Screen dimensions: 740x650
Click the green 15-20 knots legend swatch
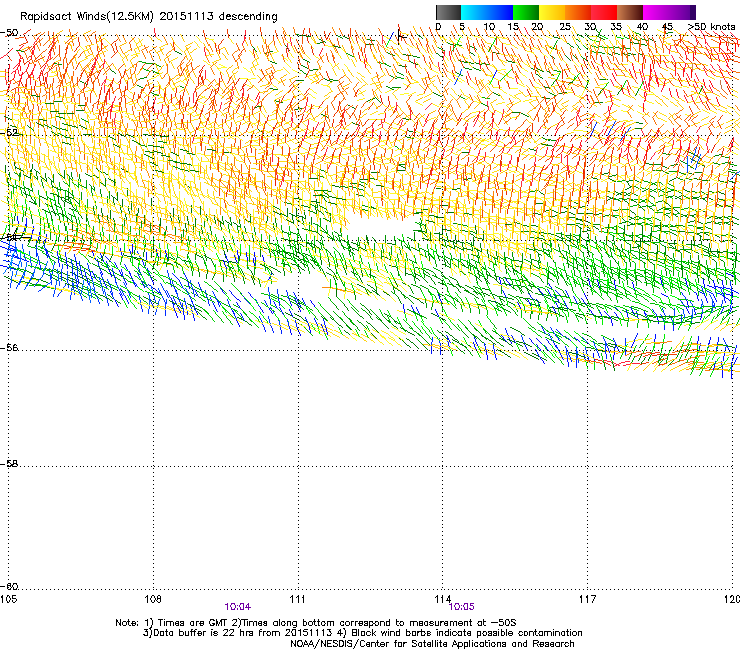click(526, 12)
